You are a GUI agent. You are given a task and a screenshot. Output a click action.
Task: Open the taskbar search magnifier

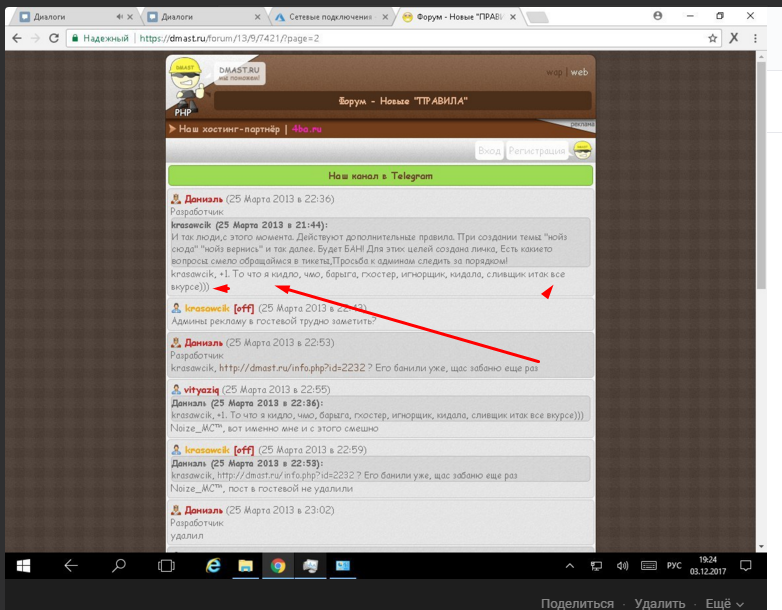pyautogui.click(x=118, y=565)
